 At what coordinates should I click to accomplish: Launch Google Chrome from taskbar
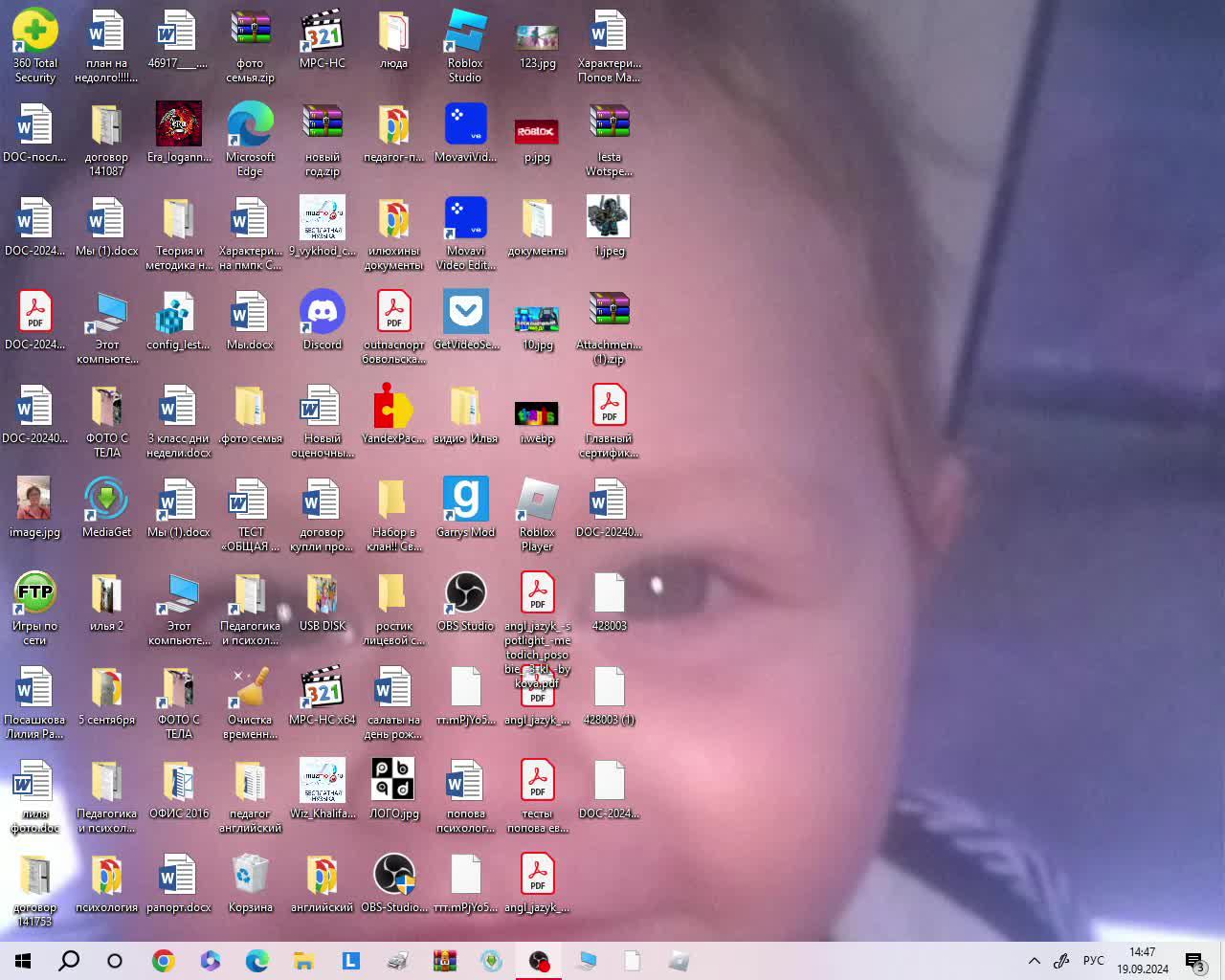point(164,961)
